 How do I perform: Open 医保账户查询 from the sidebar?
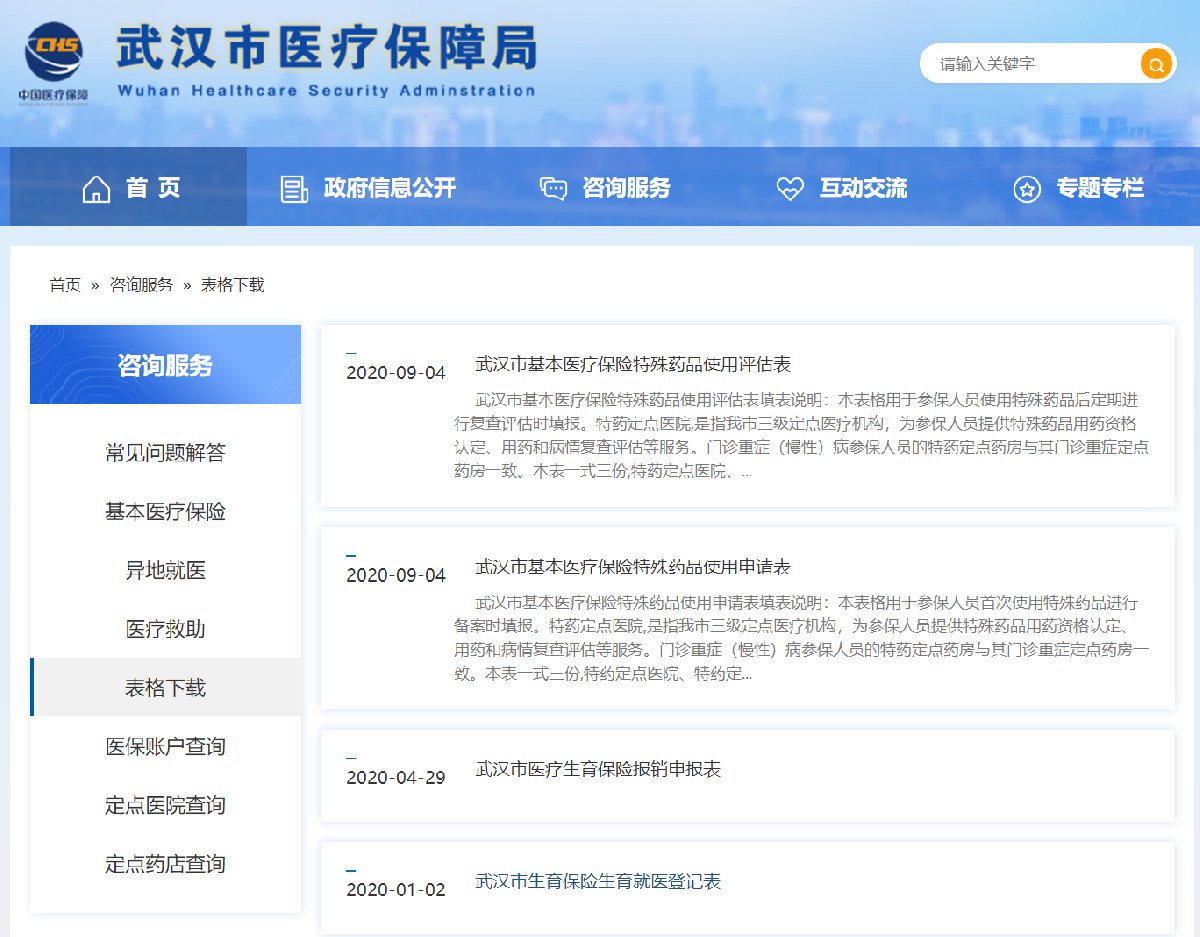(x=165, y=747)
